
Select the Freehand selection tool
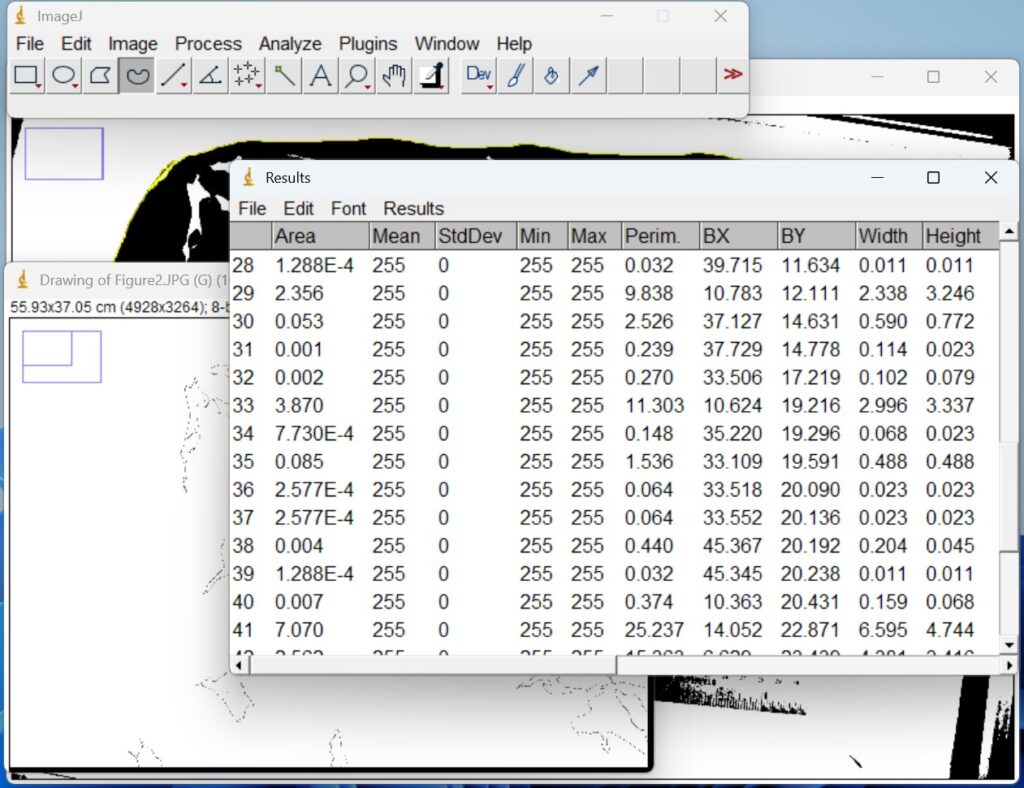point(136,74)
